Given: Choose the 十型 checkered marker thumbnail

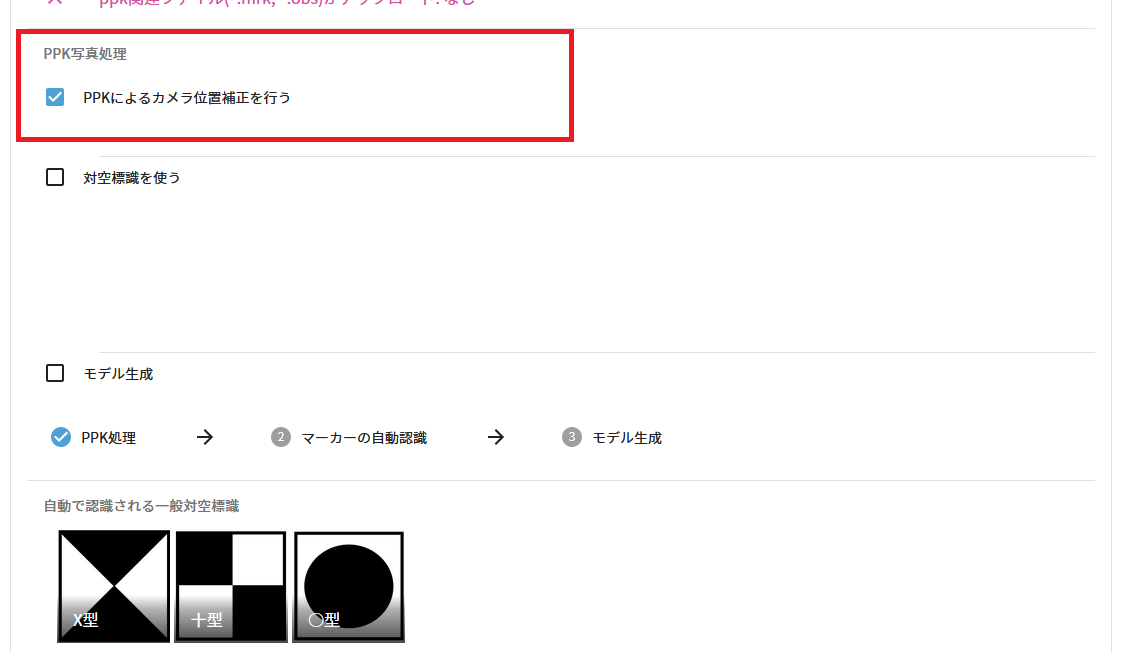Looking at the screenshot, I should click(x=231, y=587).
